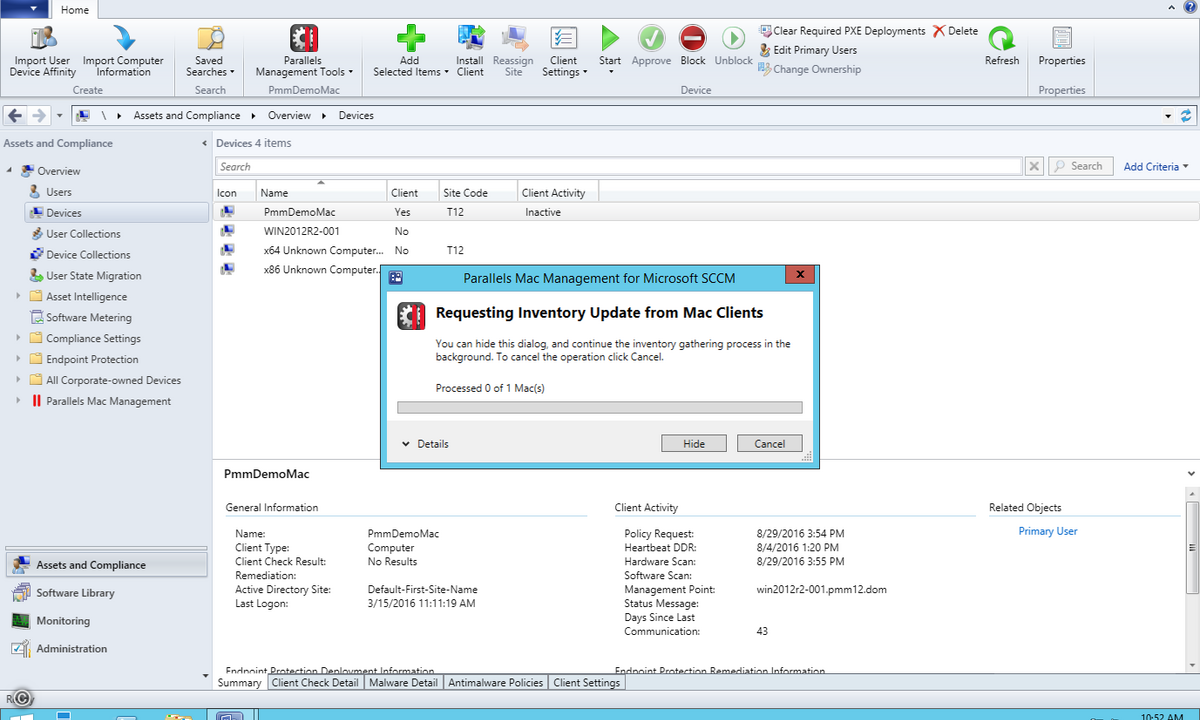The width and height of the screenshot is (1200, 720).
Task: Cancel the inventory update request
Action: [x=769, y=444]
